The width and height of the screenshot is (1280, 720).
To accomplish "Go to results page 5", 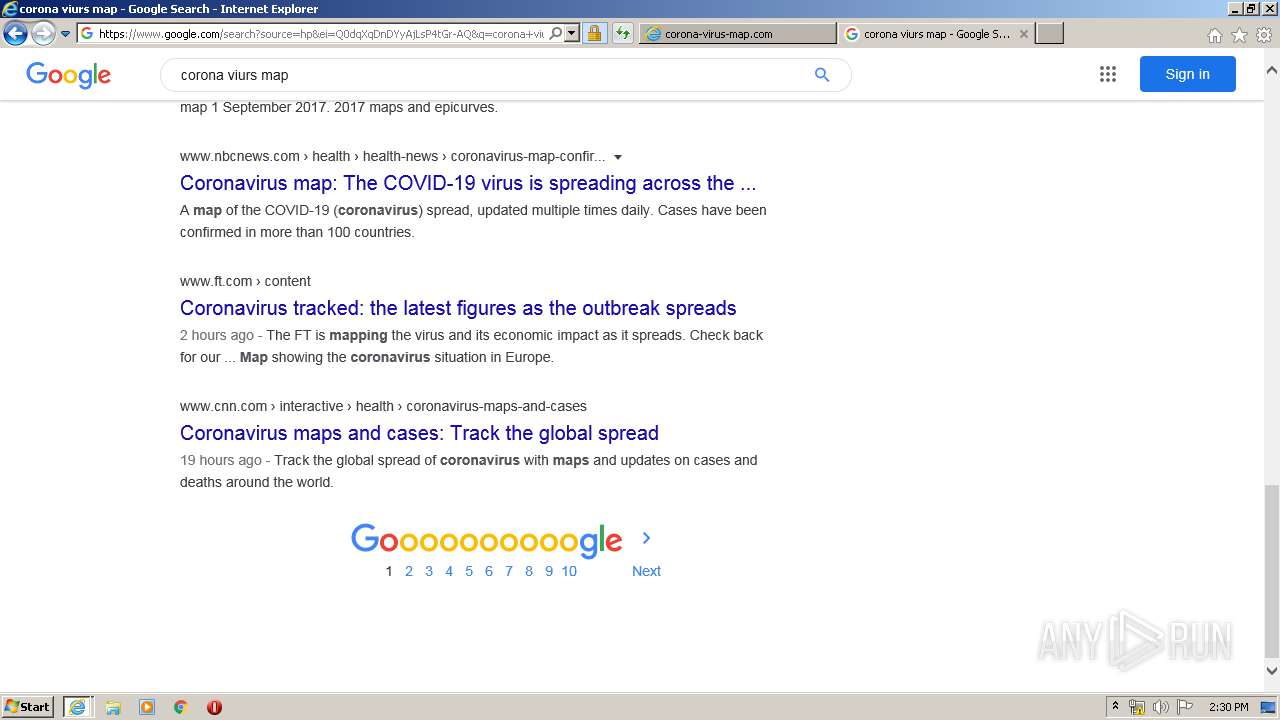I will point(469,571).
